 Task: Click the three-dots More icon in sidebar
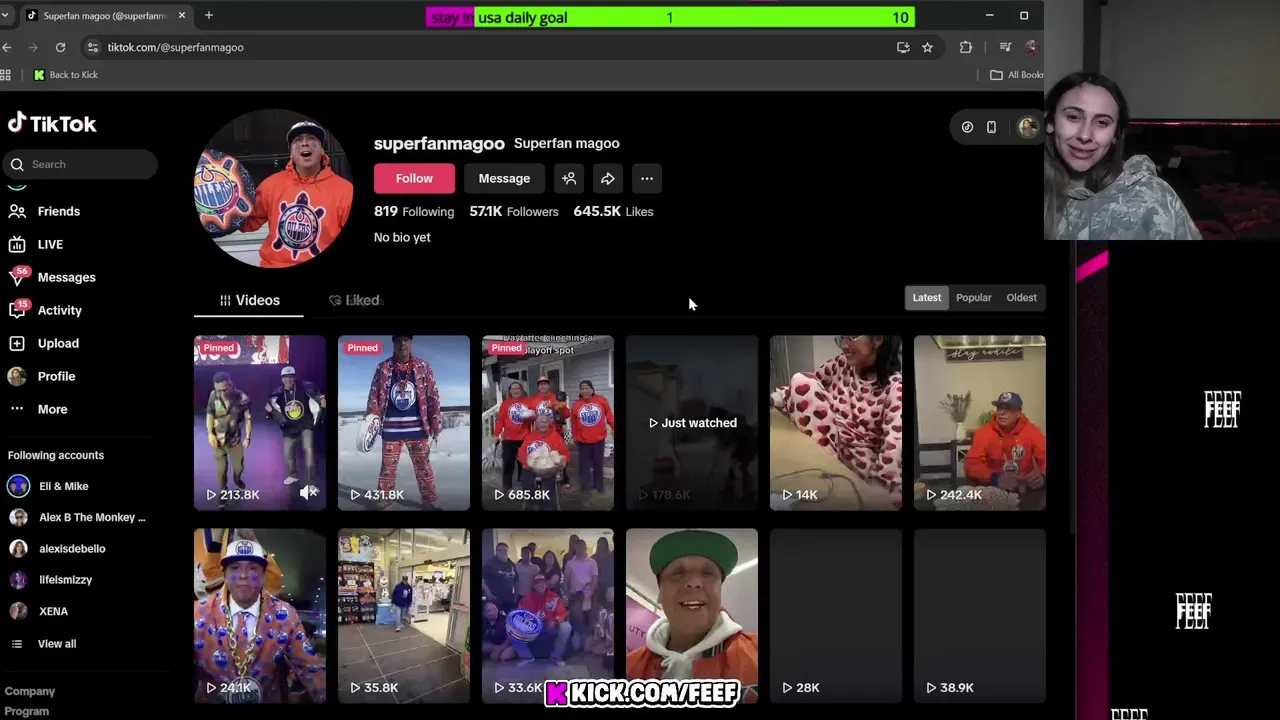click(x=17, y=409)
